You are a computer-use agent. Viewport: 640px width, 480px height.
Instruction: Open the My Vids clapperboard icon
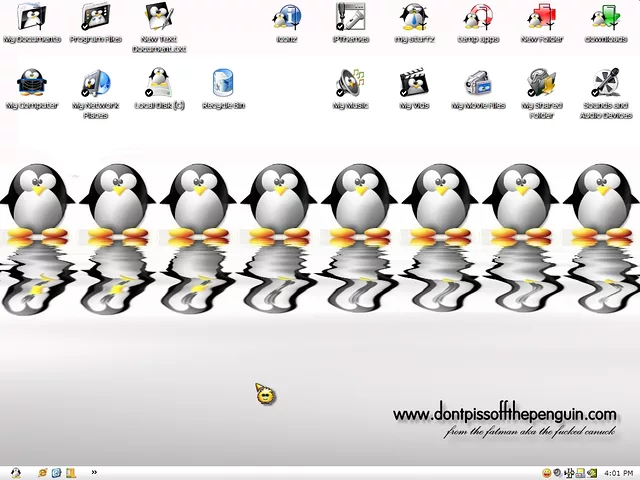(x=414, y=83)
